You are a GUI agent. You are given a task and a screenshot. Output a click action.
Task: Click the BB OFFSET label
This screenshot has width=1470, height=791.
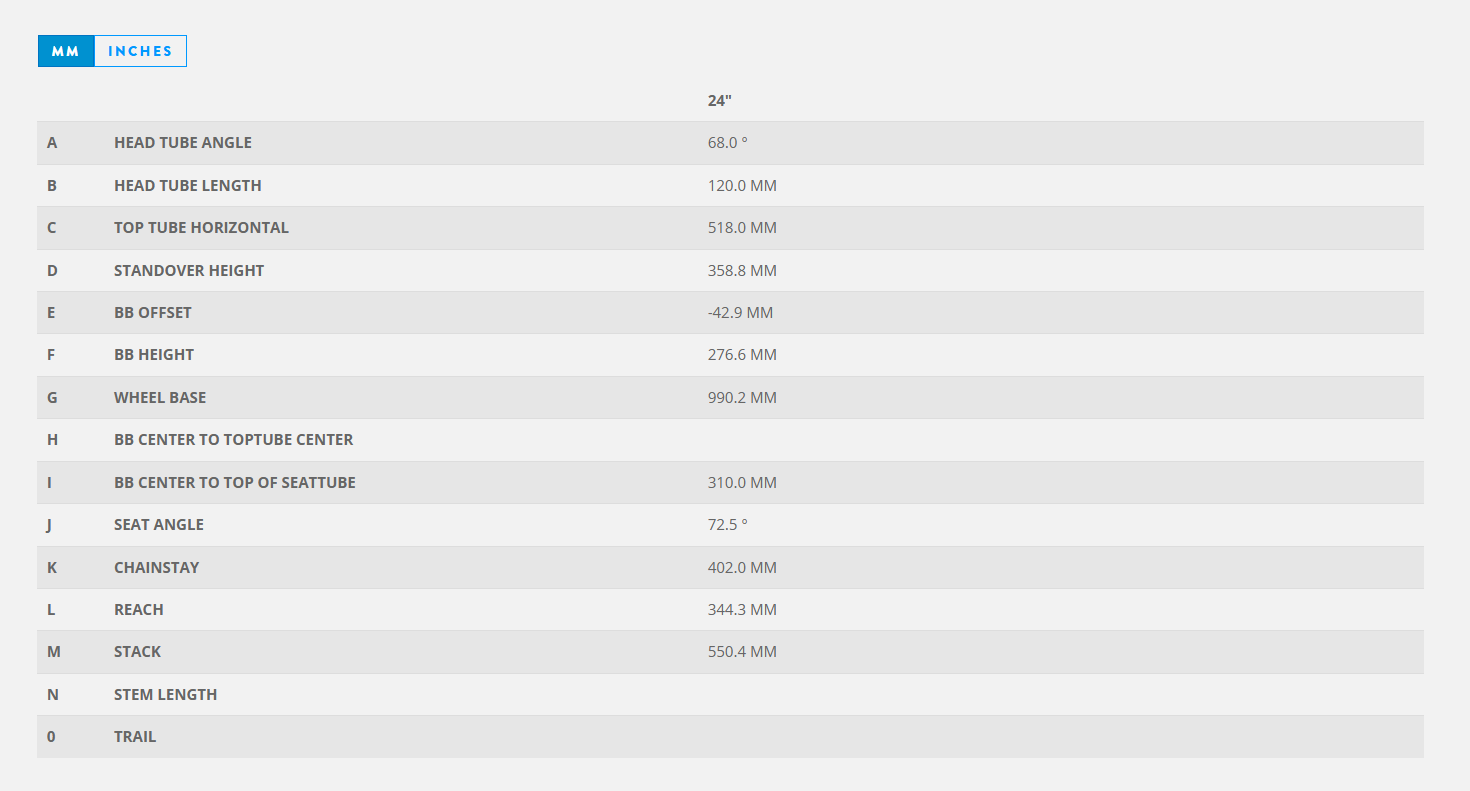tap(153, 313)
